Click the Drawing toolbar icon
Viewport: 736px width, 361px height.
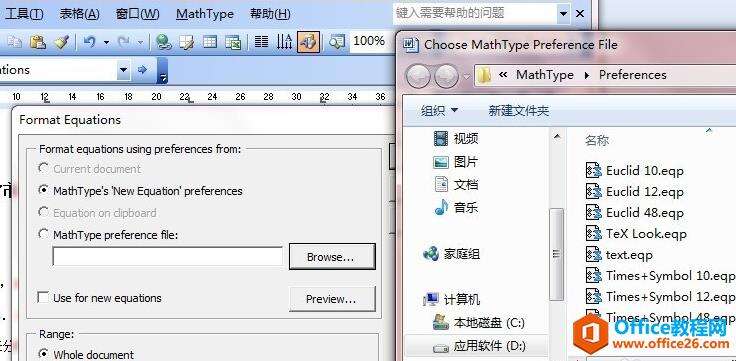tap(308, 42)
